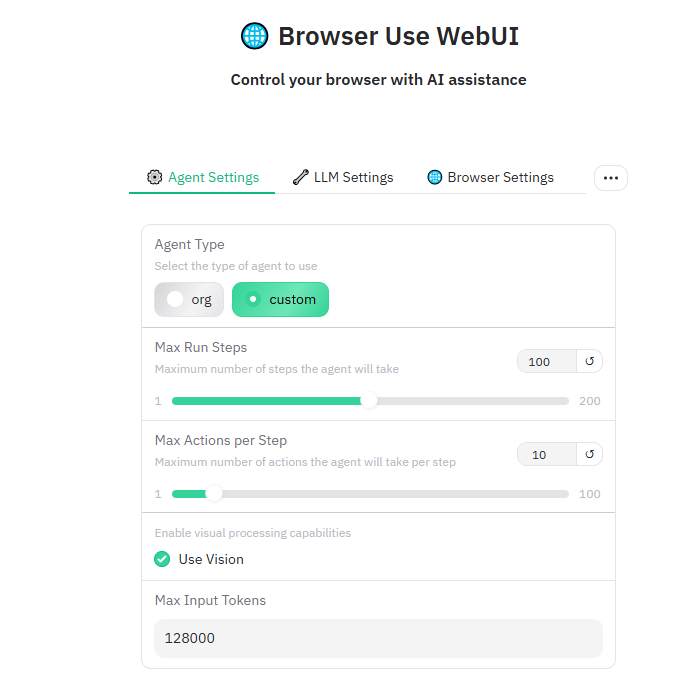This screenshot has width=697, height=679.
Task: Click the Max Actions per Step slider handle
Action: (x=213, y=494)
